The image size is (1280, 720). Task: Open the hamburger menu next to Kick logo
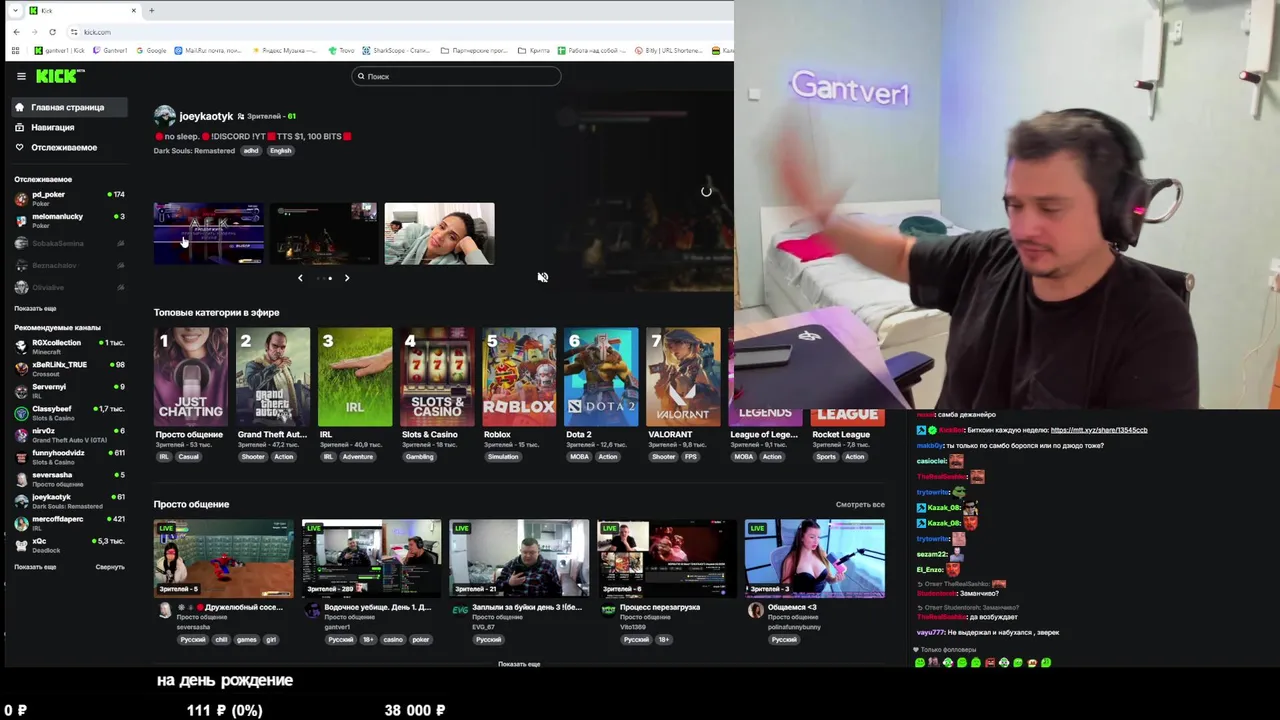[x=21, y=76]
